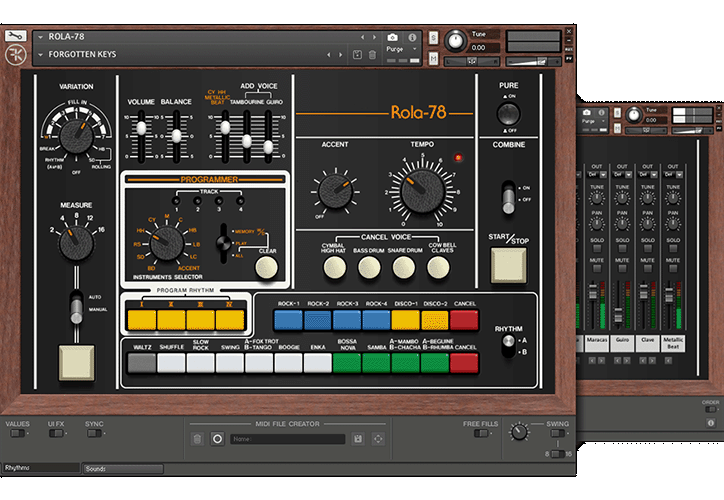Screen dimensions: 724x500
Task: Click the programmer Clear button
Action: click(x=266, y=267)
